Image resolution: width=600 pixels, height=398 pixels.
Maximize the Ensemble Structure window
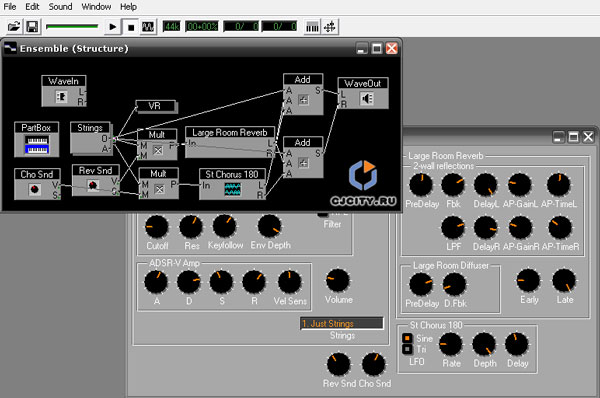[377, 48]
